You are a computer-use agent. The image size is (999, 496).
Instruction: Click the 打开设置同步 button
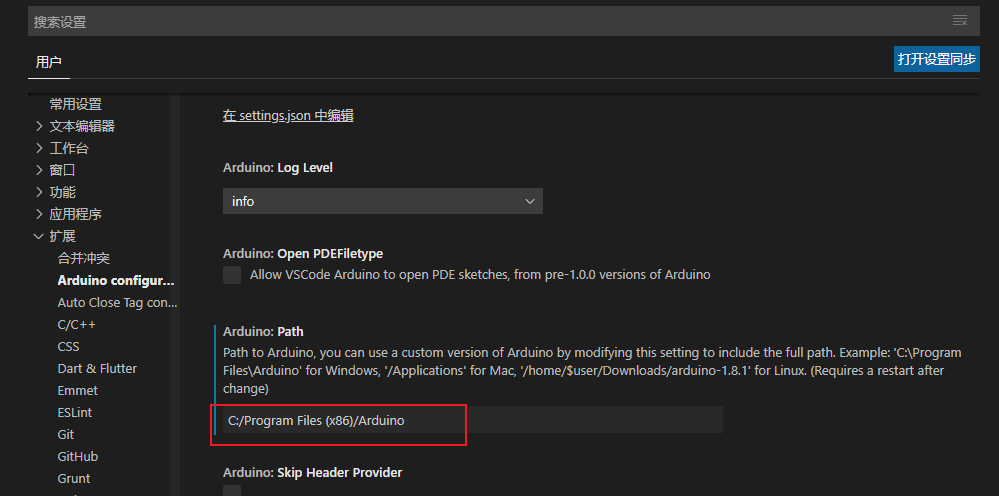936,59
